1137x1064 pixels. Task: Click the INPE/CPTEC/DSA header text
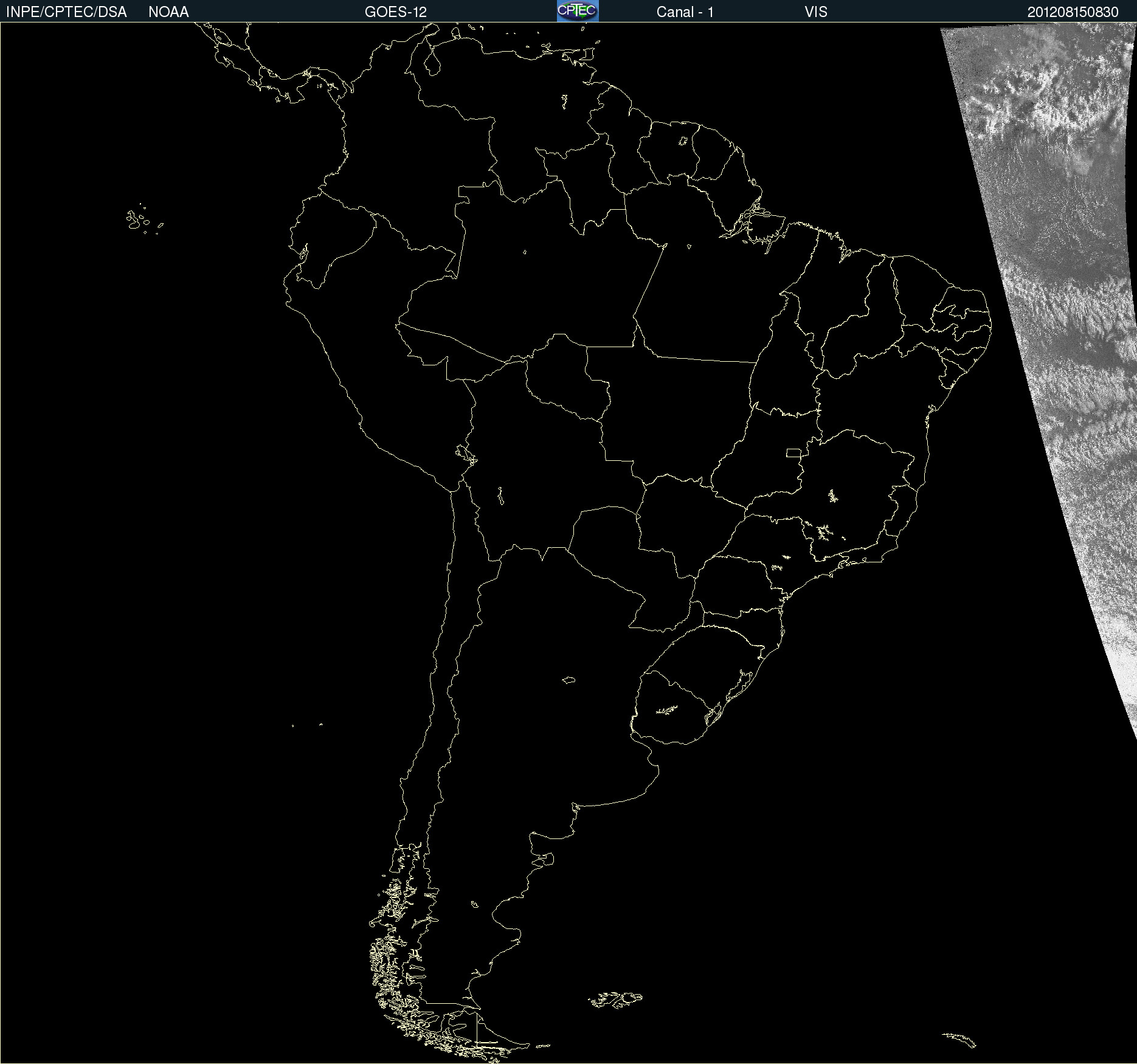pos(66,12)
